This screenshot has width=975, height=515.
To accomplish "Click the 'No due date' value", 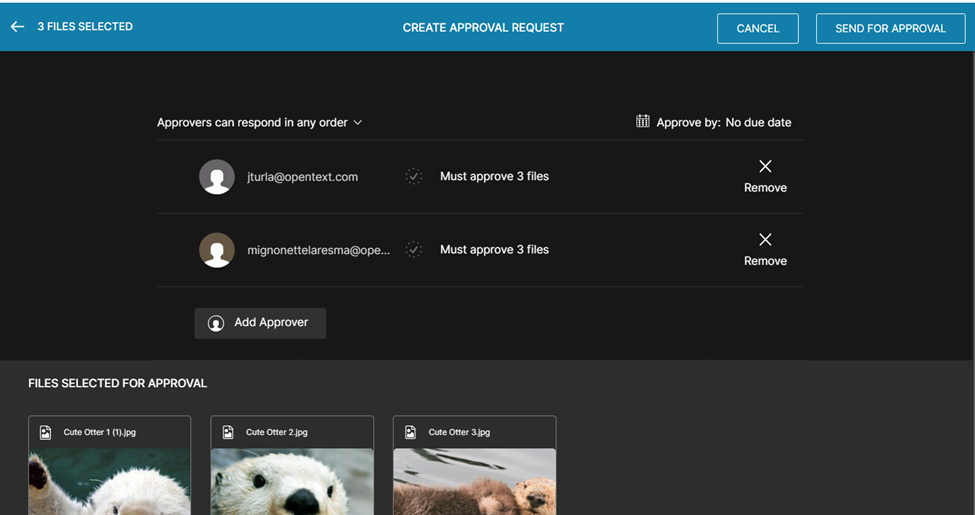I will point(758,123).
